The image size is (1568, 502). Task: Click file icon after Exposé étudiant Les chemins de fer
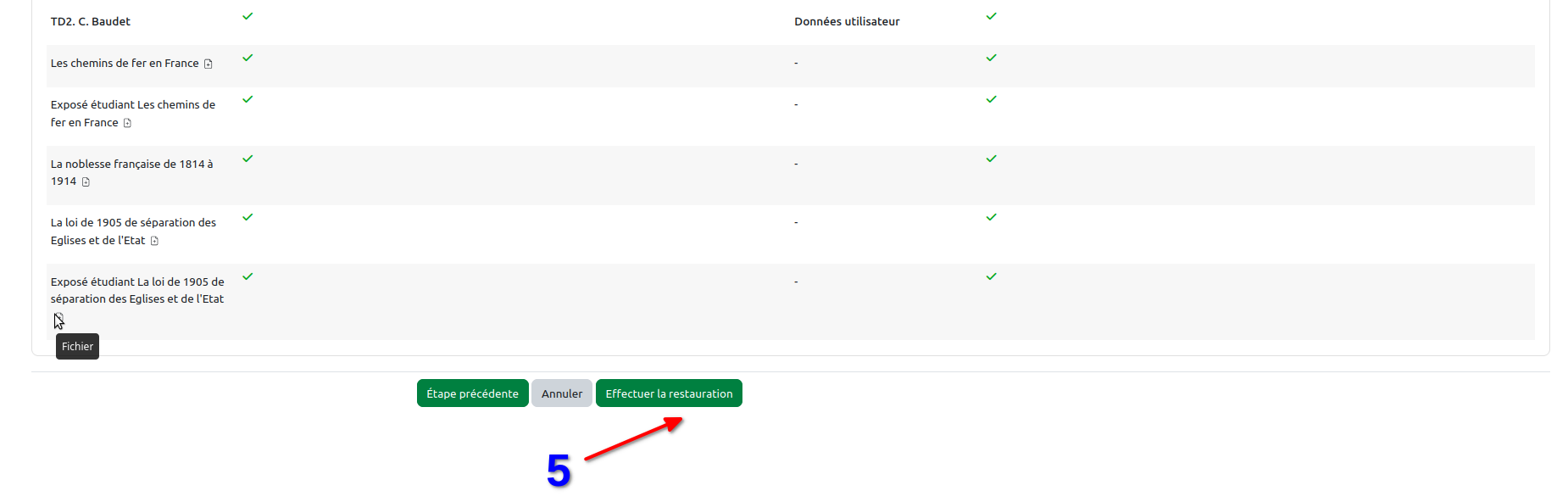pyautogui.click(x=127, y=123)
